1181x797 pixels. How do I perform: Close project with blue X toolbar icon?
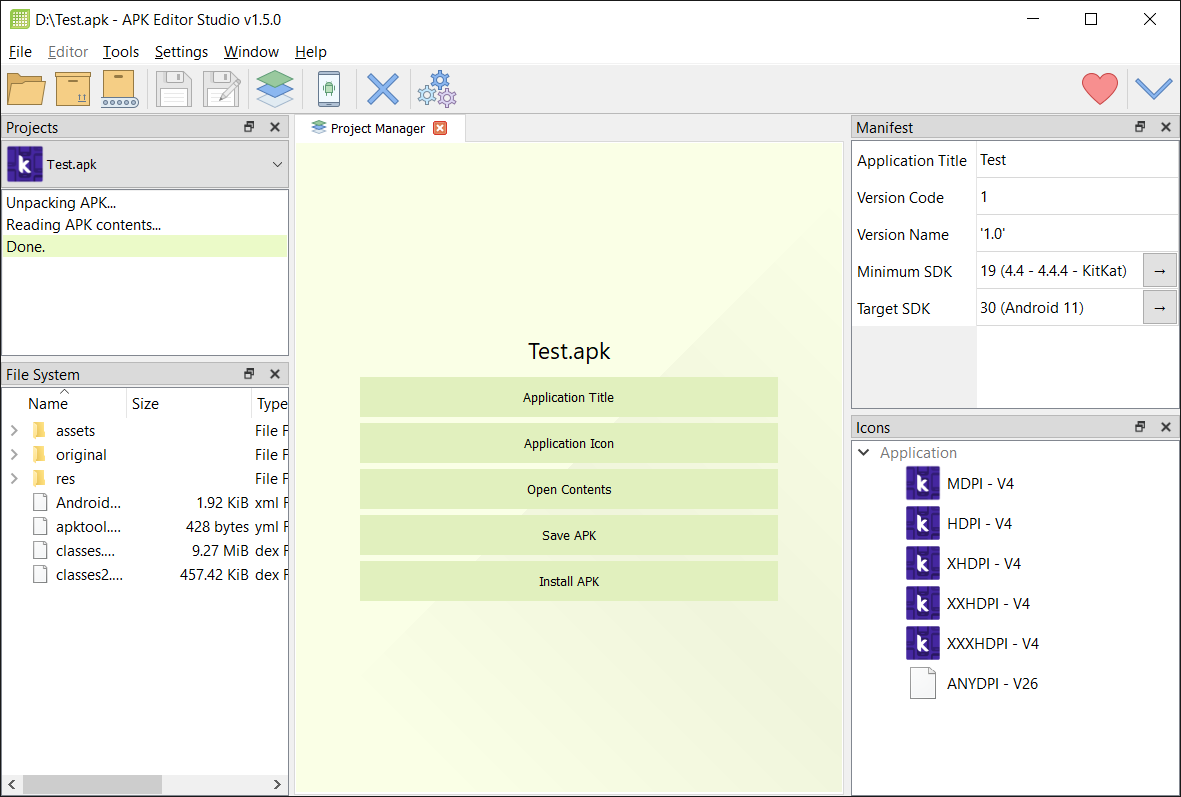coord(383,89)
